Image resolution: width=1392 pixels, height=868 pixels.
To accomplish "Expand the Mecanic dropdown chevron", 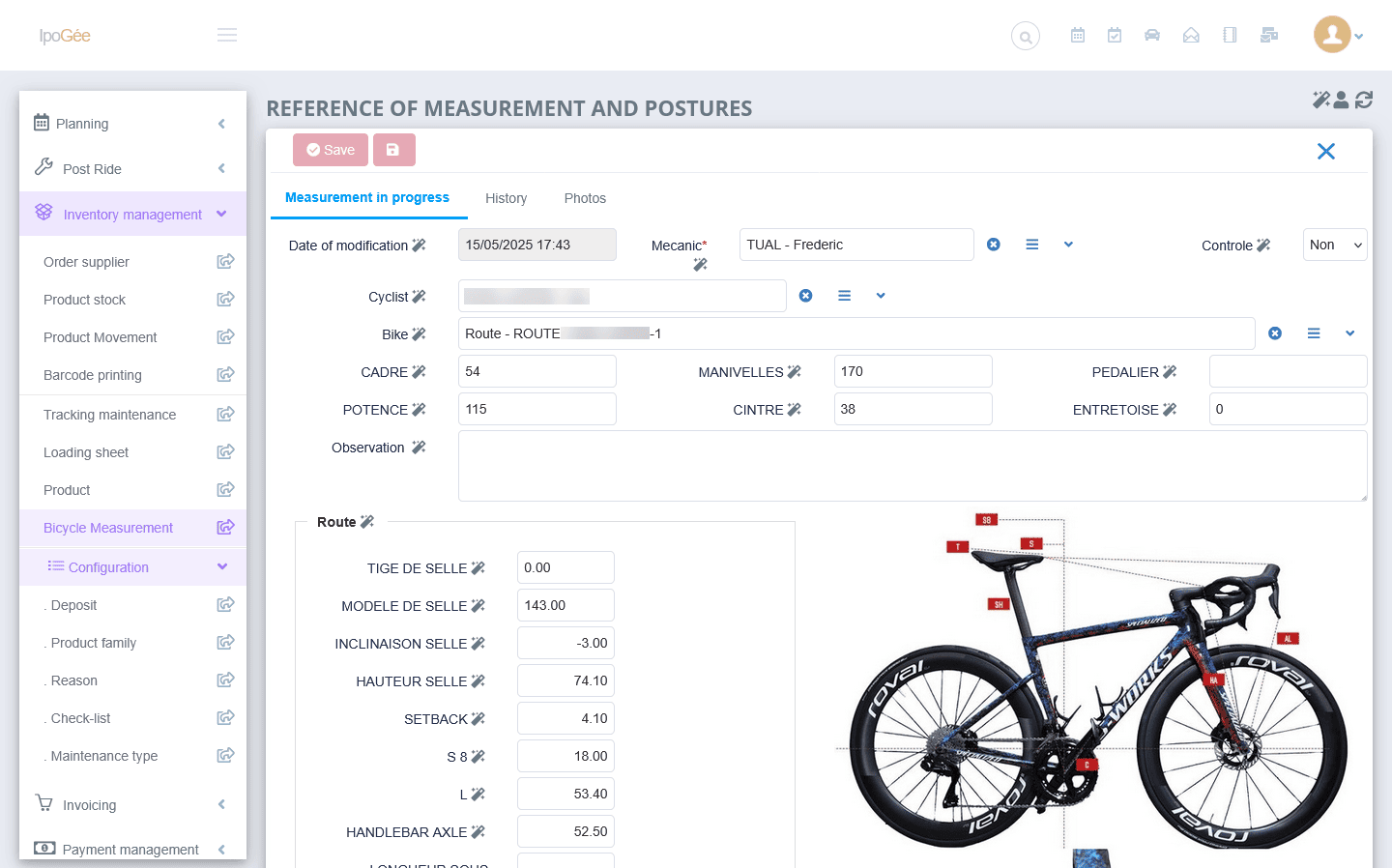I will coord(1068,245).
